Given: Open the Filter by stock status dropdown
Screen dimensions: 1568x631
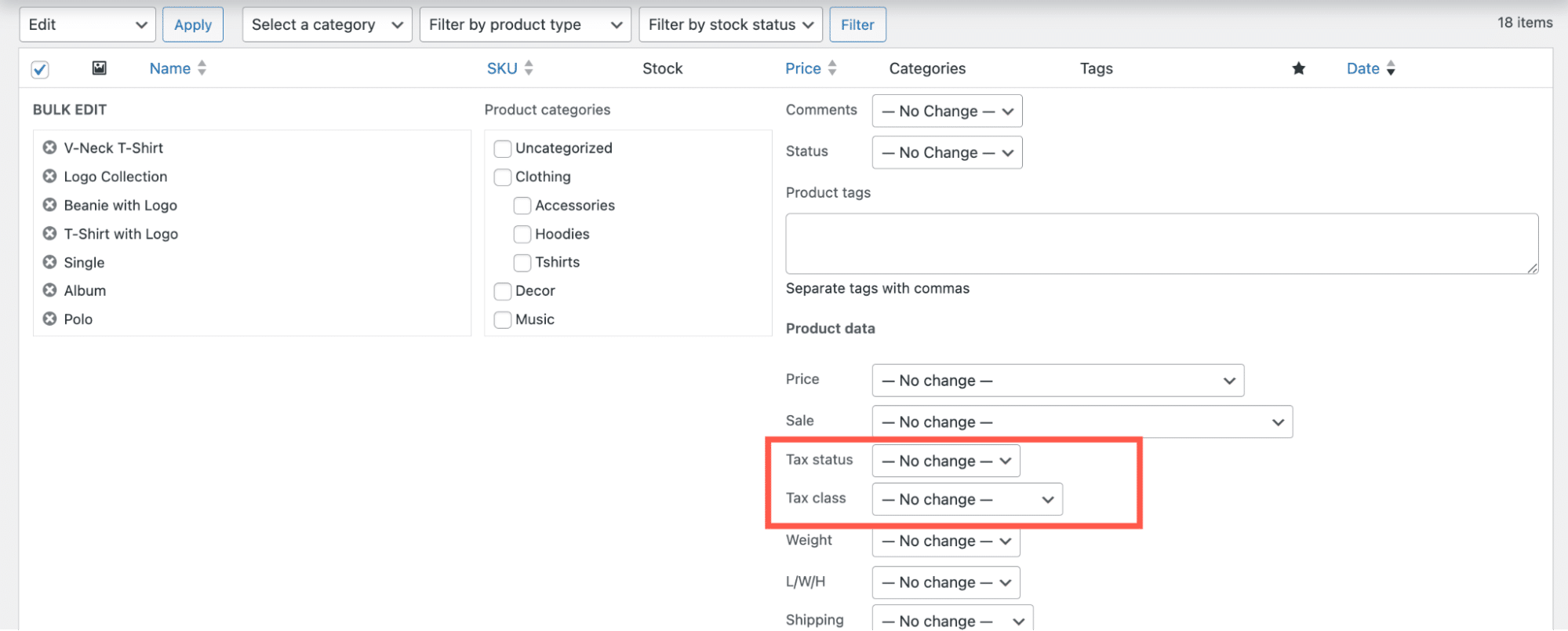Looking at the screenshot, I should point(729,24).
